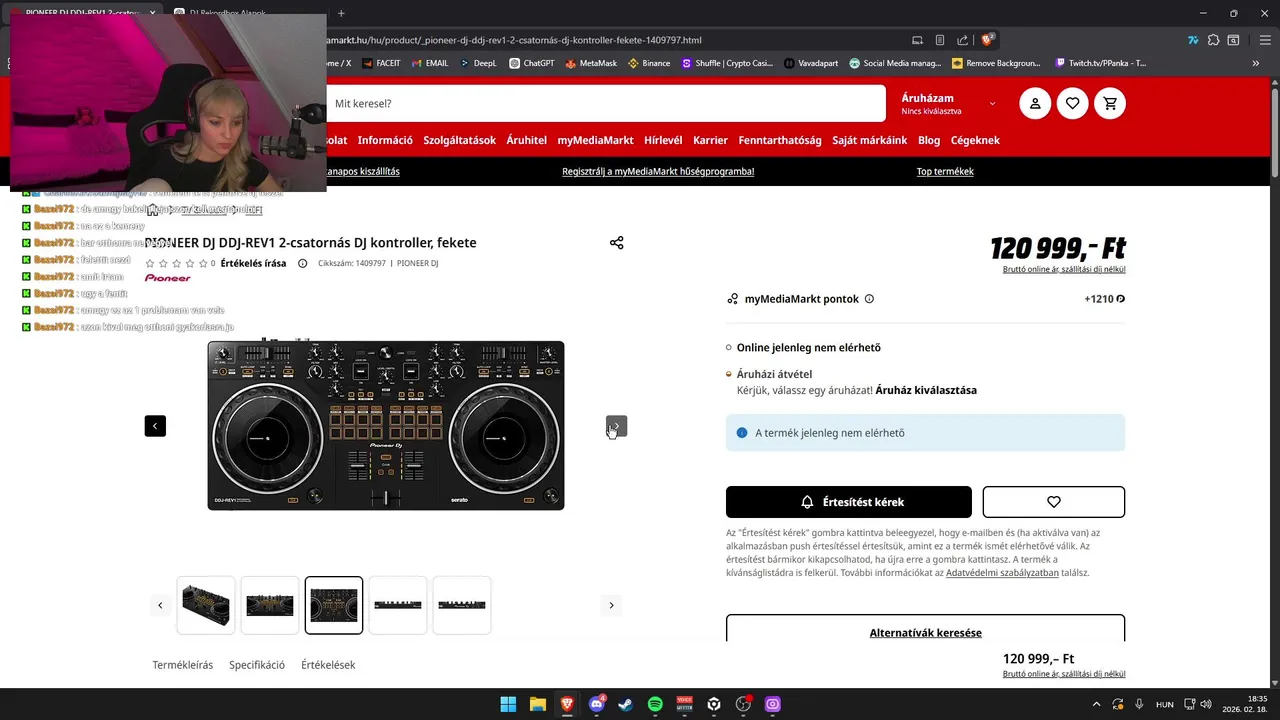Switch to the Értékelések tab

[x=328, y=665]
